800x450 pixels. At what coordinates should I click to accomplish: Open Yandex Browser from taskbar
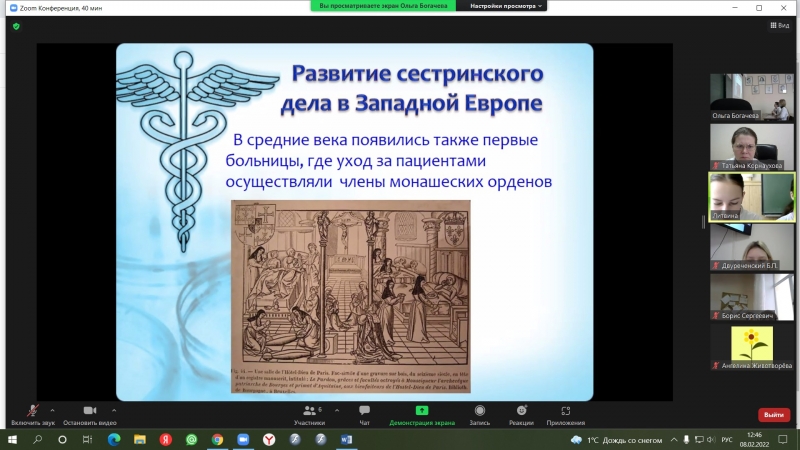(269, 439)
